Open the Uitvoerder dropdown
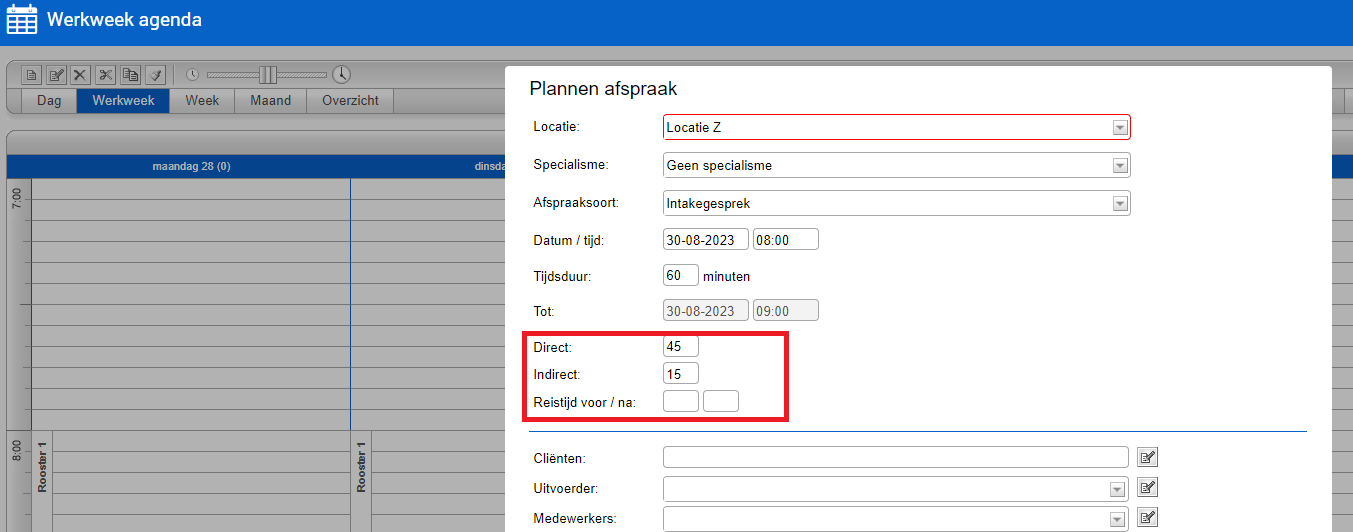 click(897, 489)
